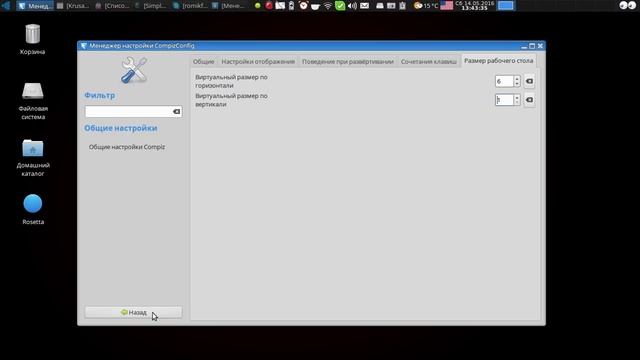Open Домашний каталог folder icon
The width and height of the screenshot is (640, 360).
pos(33,148)
